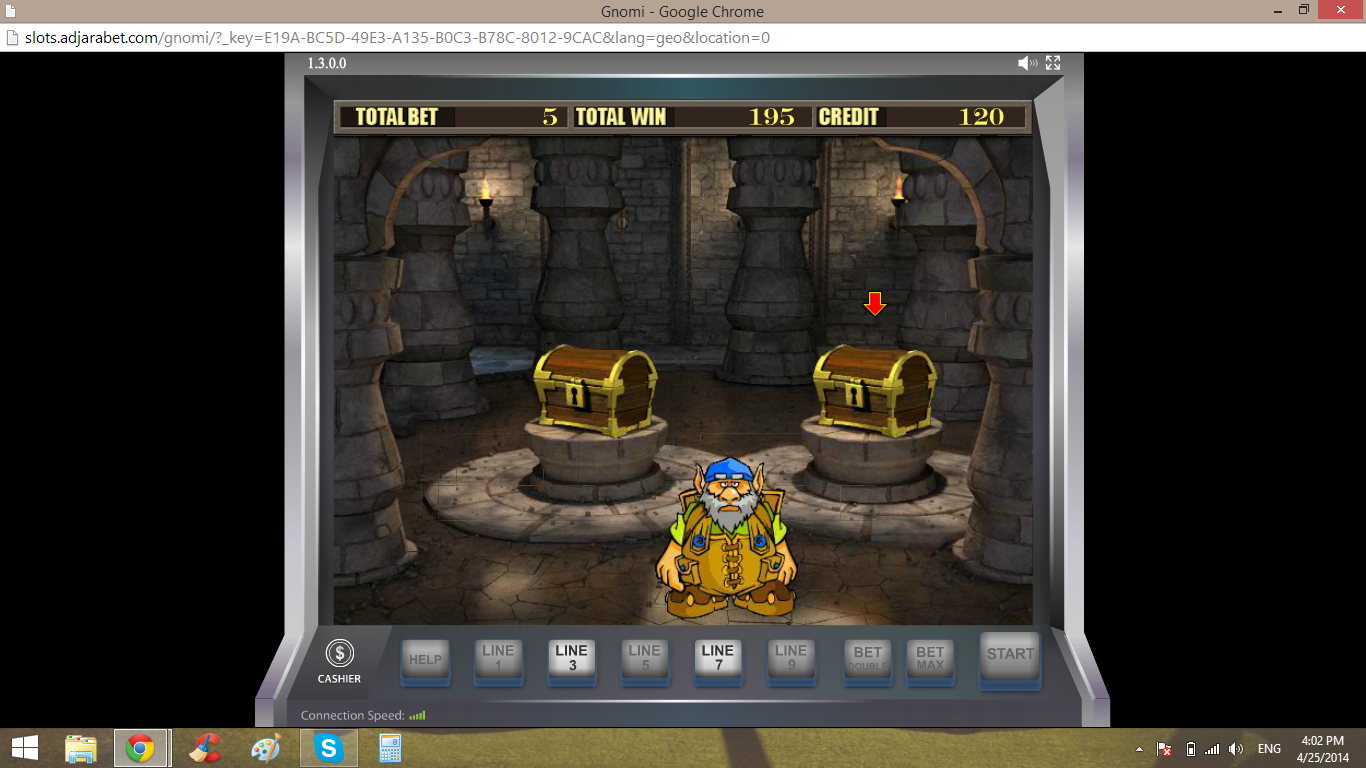Viewport: 1366px width, 768px height.
Task: Open the left treasure chest
Action: [595, 391]
